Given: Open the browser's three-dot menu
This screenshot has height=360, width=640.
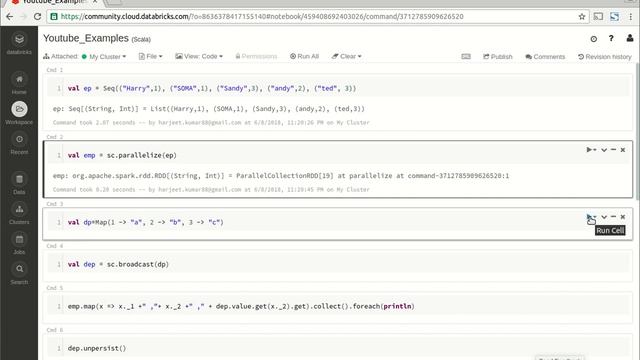Looking at the screenshot, I should [x=631, y=17].
